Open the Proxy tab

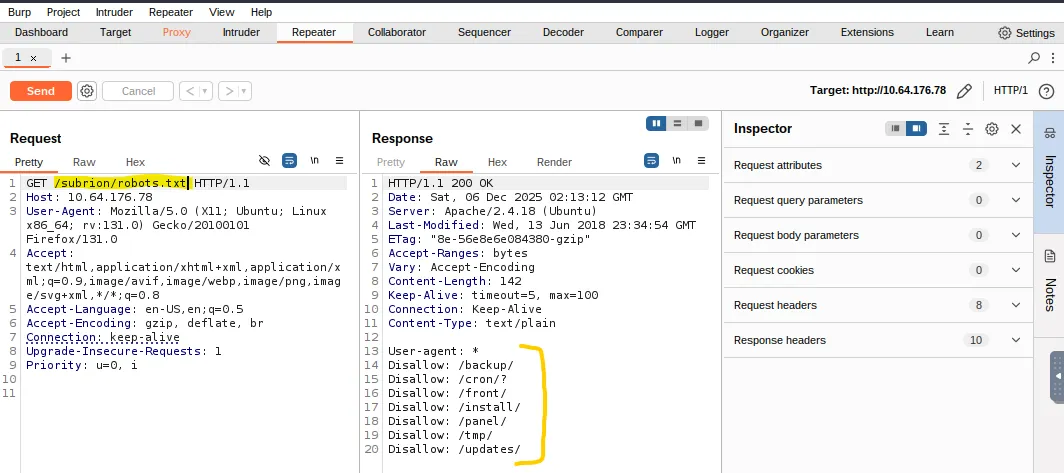coord(176,32)
